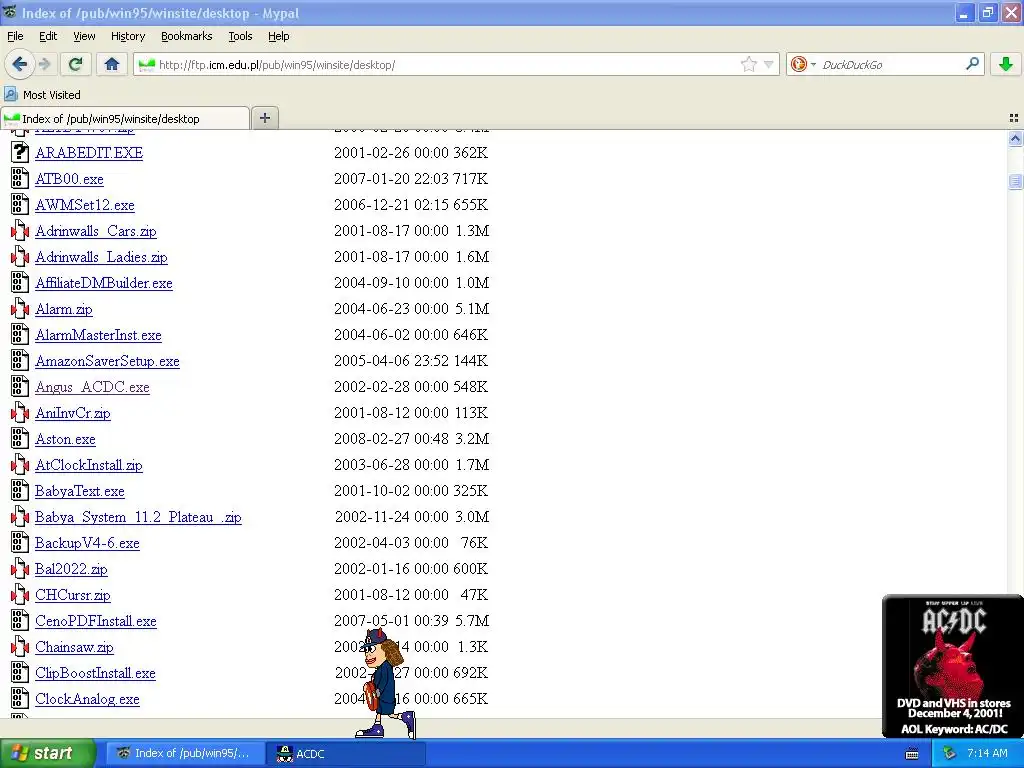Screen dimensions: 1024x768
Task: Click the 2001-02-26 00:00 date for ARABEDIT.EXE
Action: pyautogui.click(x=391, y=153)
